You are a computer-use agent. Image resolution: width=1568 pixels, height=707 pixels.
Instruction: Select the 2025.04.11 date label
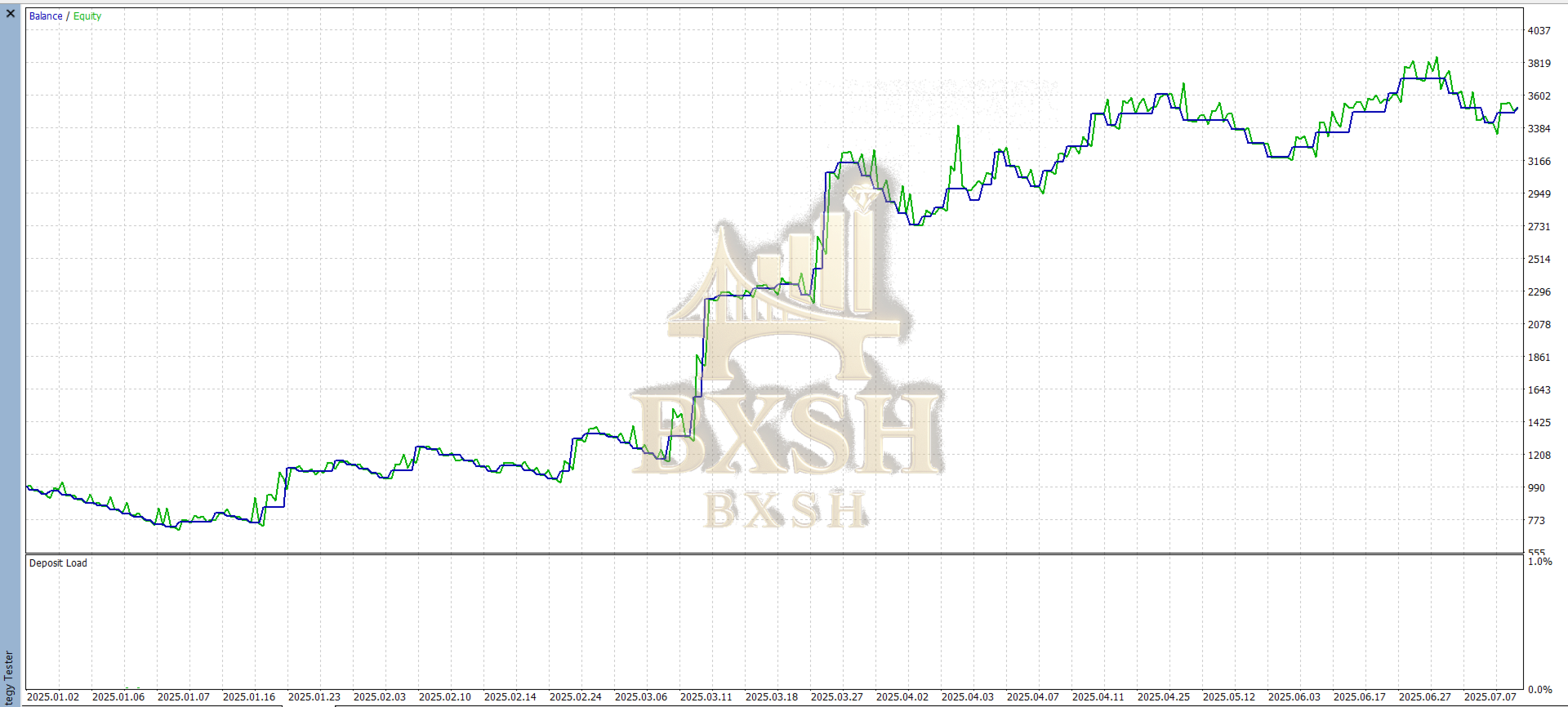tap(1098, 697)
